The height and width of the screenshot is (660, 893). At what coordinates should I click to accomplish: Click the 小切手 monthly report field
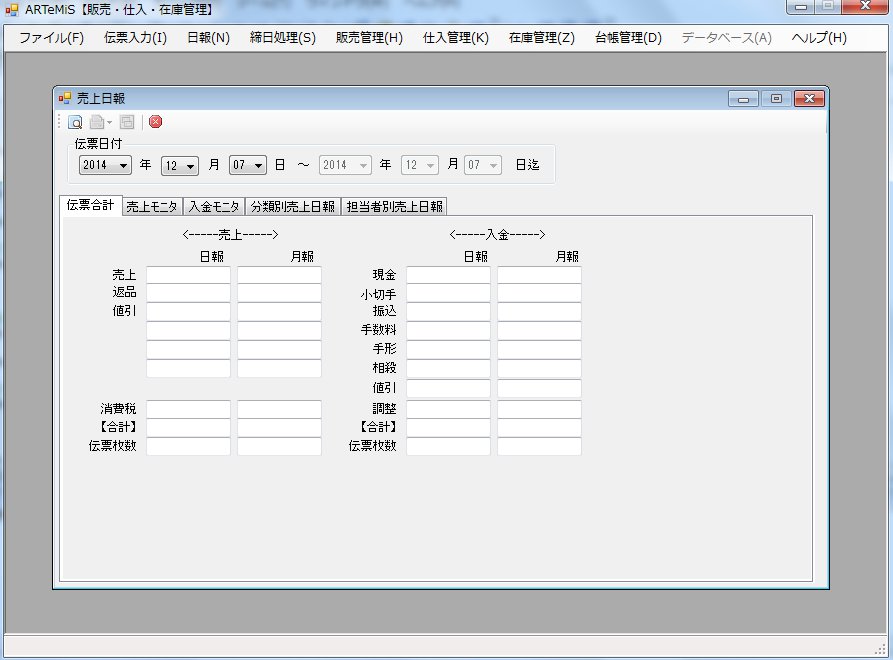pos(540,293)
